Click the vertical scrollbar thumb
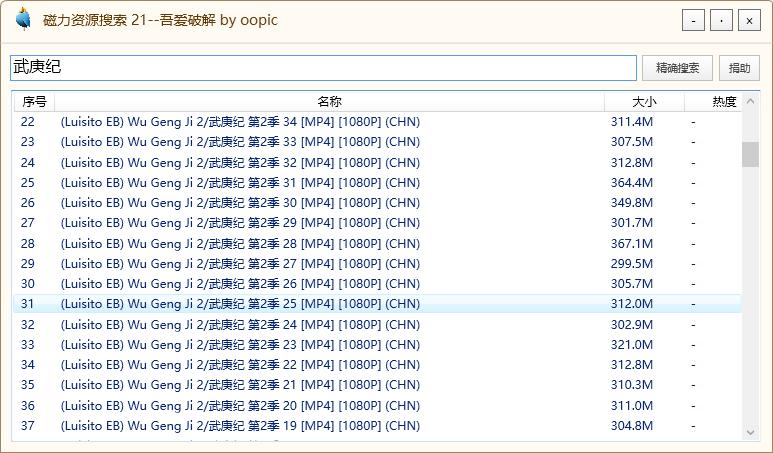This screenshot has height=453, width=773. pos(750,154)
